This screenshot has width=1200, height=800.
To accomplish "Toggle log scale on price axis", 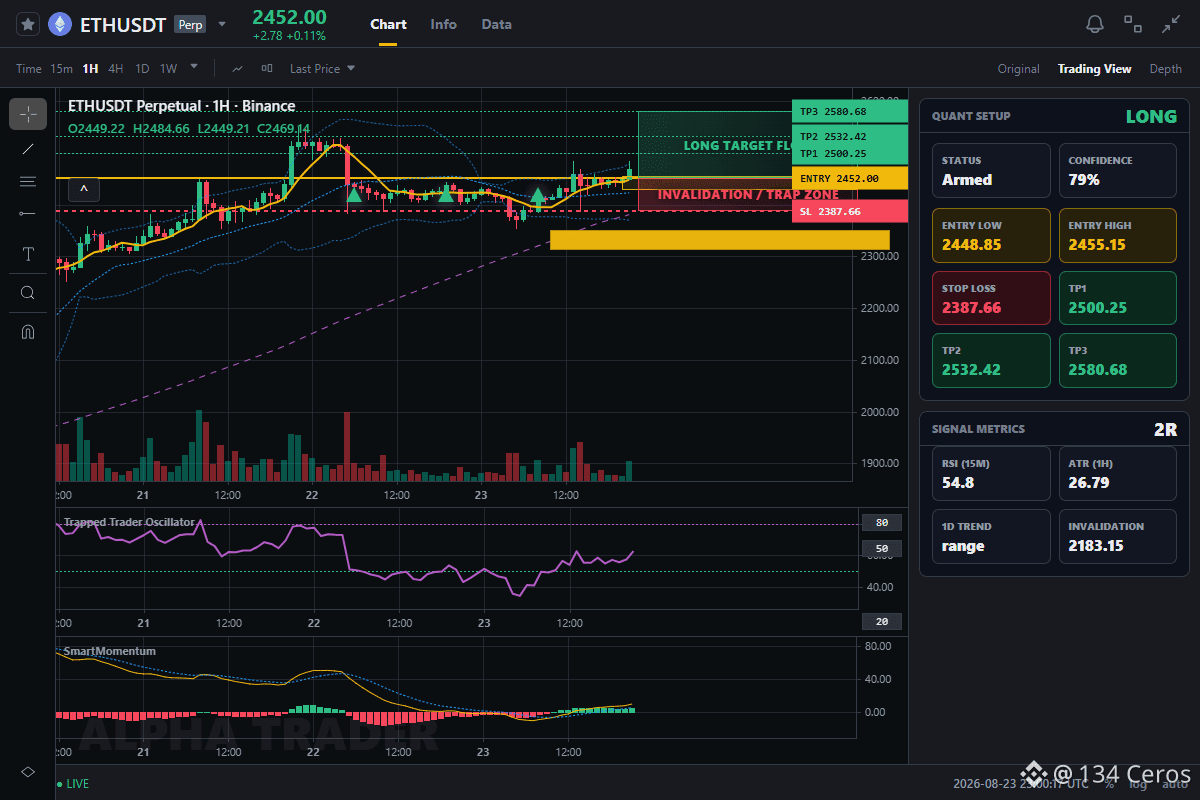I will (1136, 784).
